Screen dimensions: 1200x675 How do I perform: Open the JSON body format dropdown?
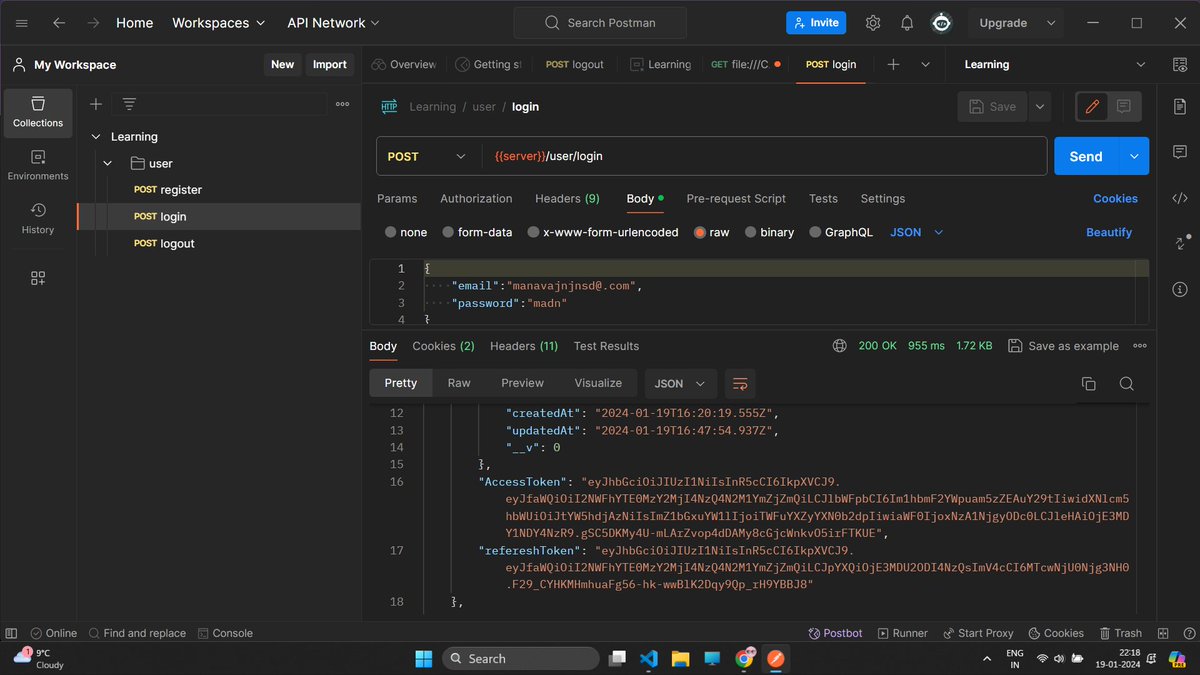916,232
